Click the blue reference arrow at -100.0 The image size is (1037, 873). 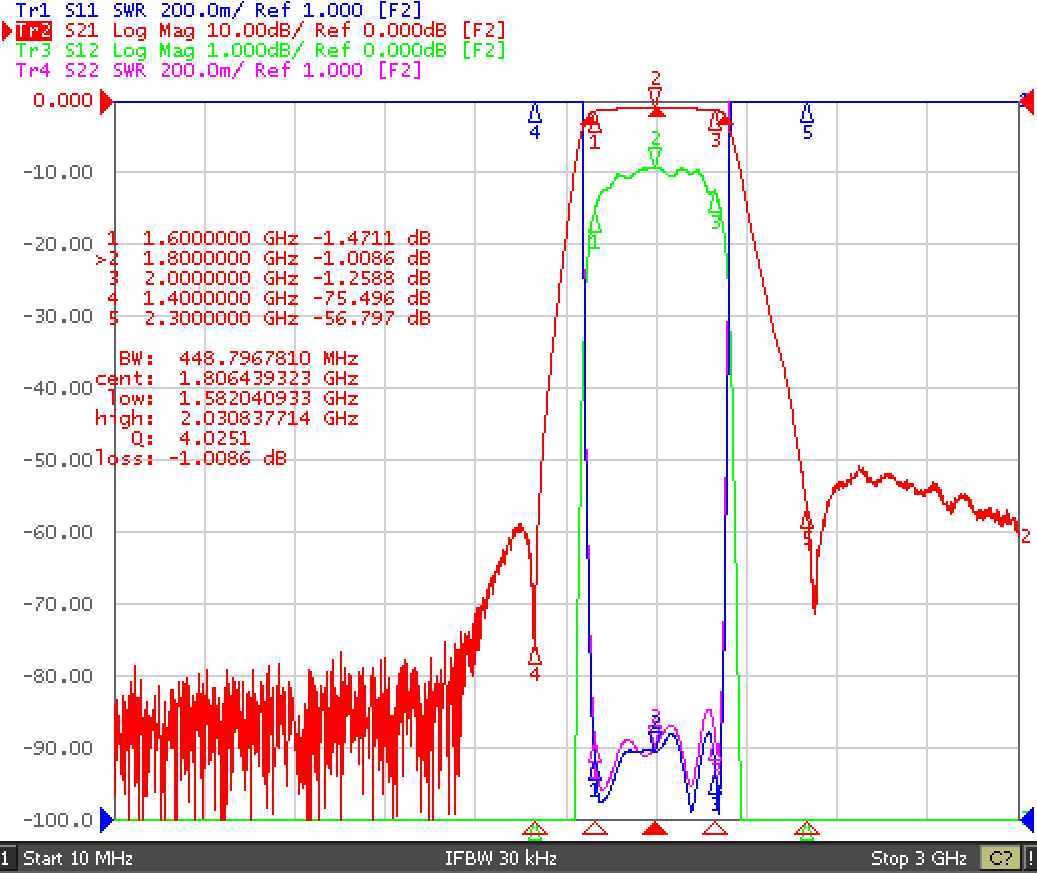pyautogui.click(x=106, y=819)
